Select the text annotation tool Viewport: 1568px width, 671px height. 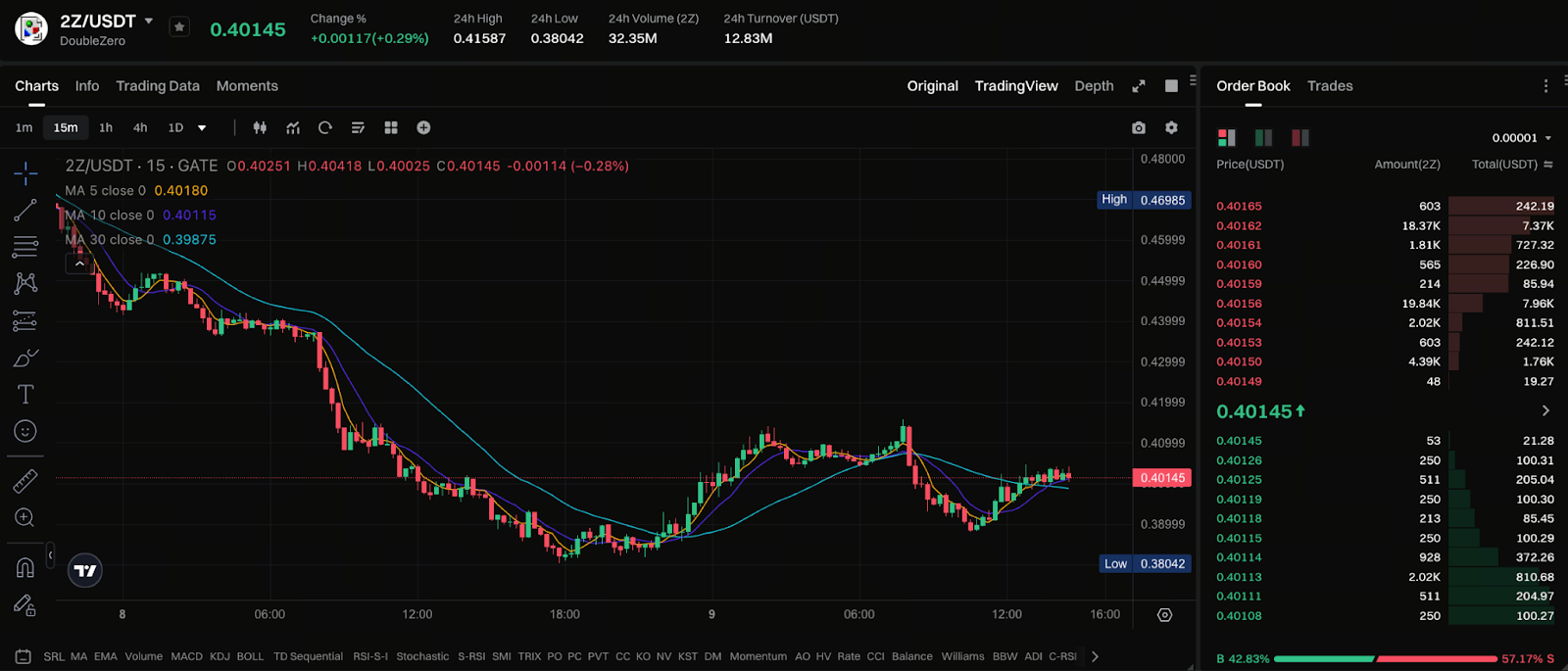pos(25,394)
